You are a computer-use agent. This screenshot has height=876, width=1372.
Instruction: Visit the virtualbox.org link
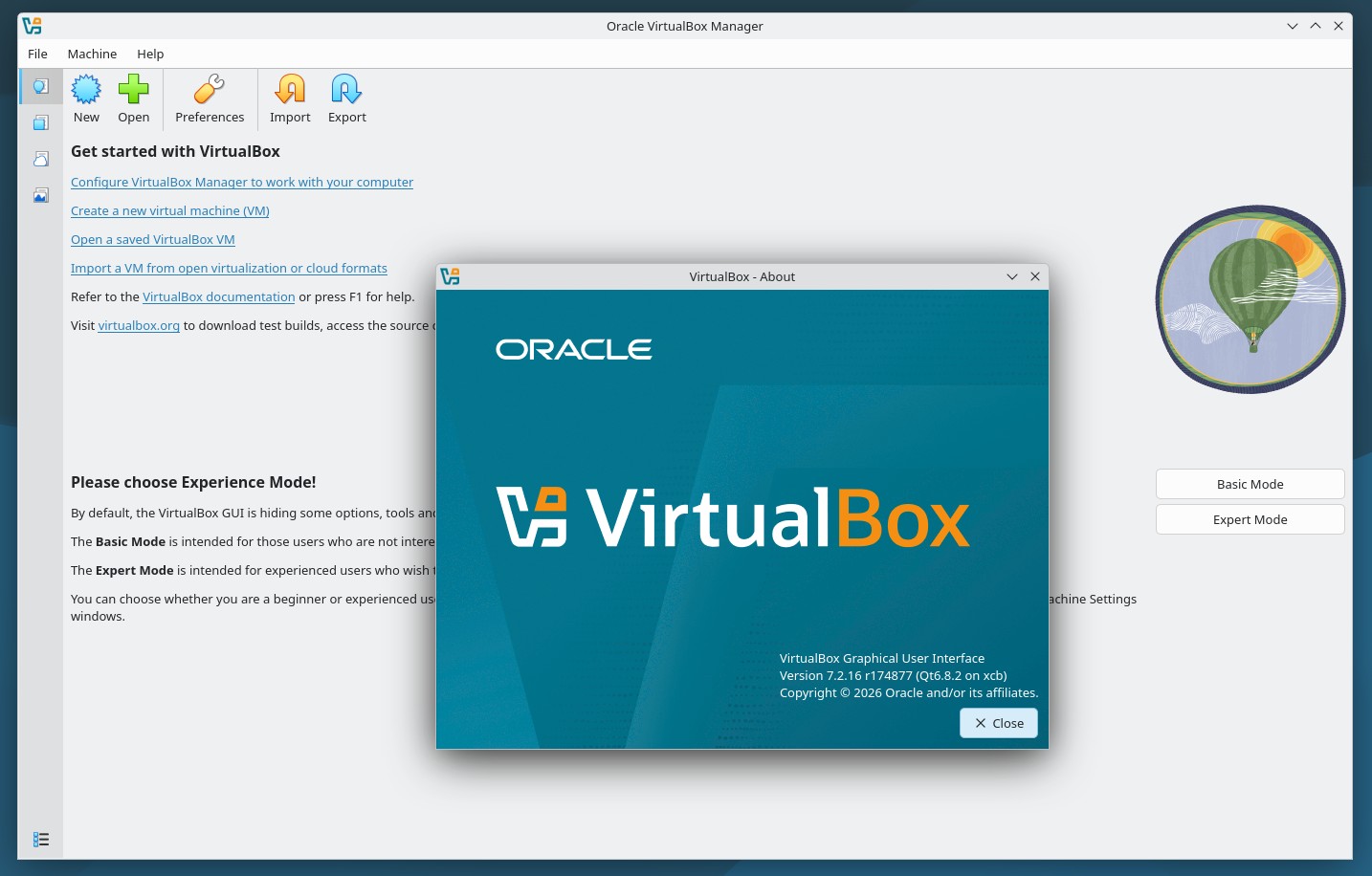139,325
